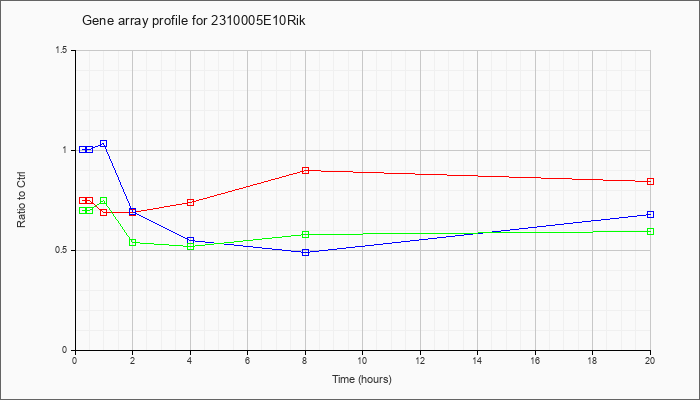Click the green data point at 2 hours

(x=133, y=242)
